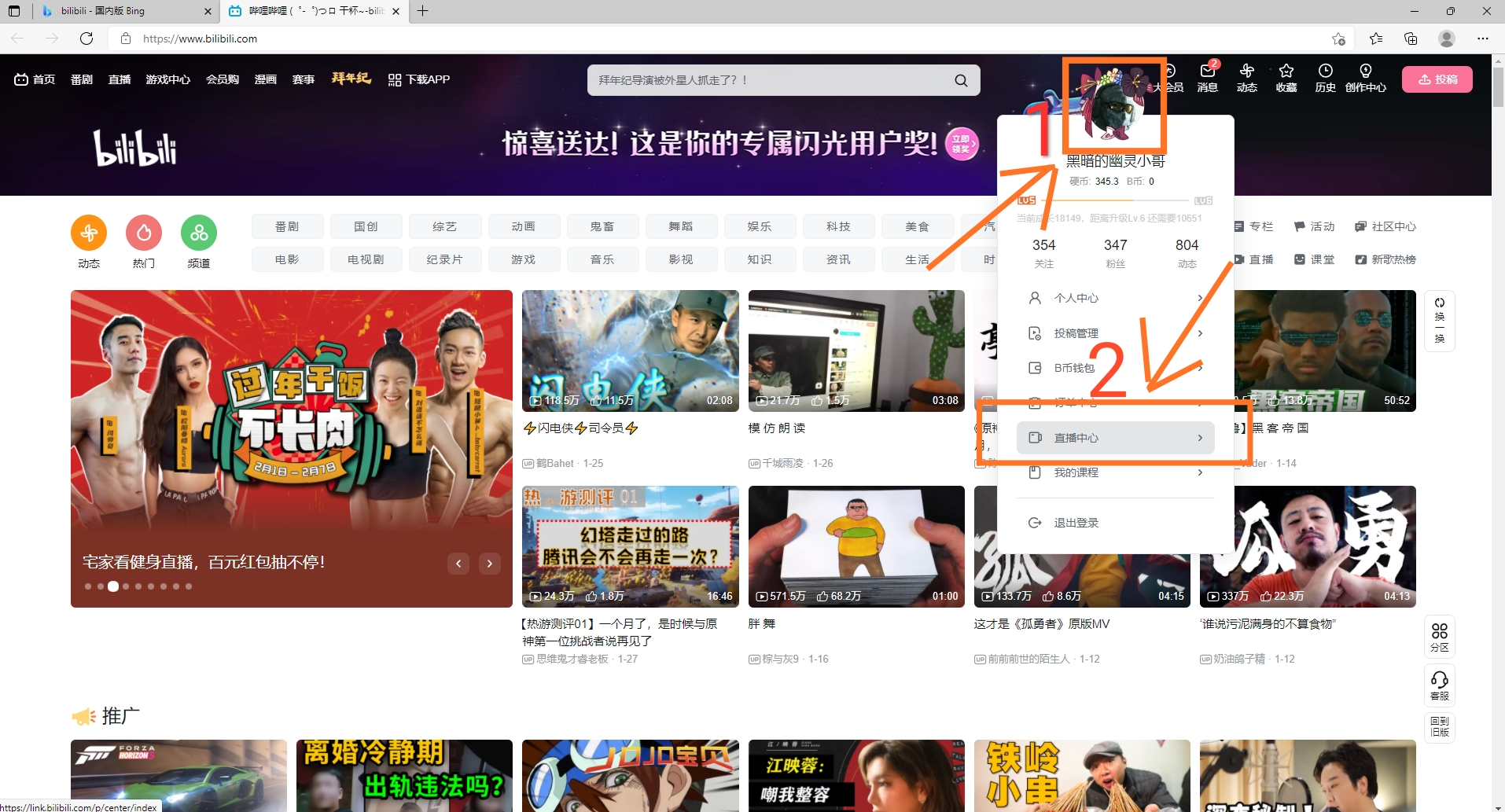Select 番剧 in top navigation
This screenshot has width=1505, height=812.
pyautogui.click(x=82, y=79)
